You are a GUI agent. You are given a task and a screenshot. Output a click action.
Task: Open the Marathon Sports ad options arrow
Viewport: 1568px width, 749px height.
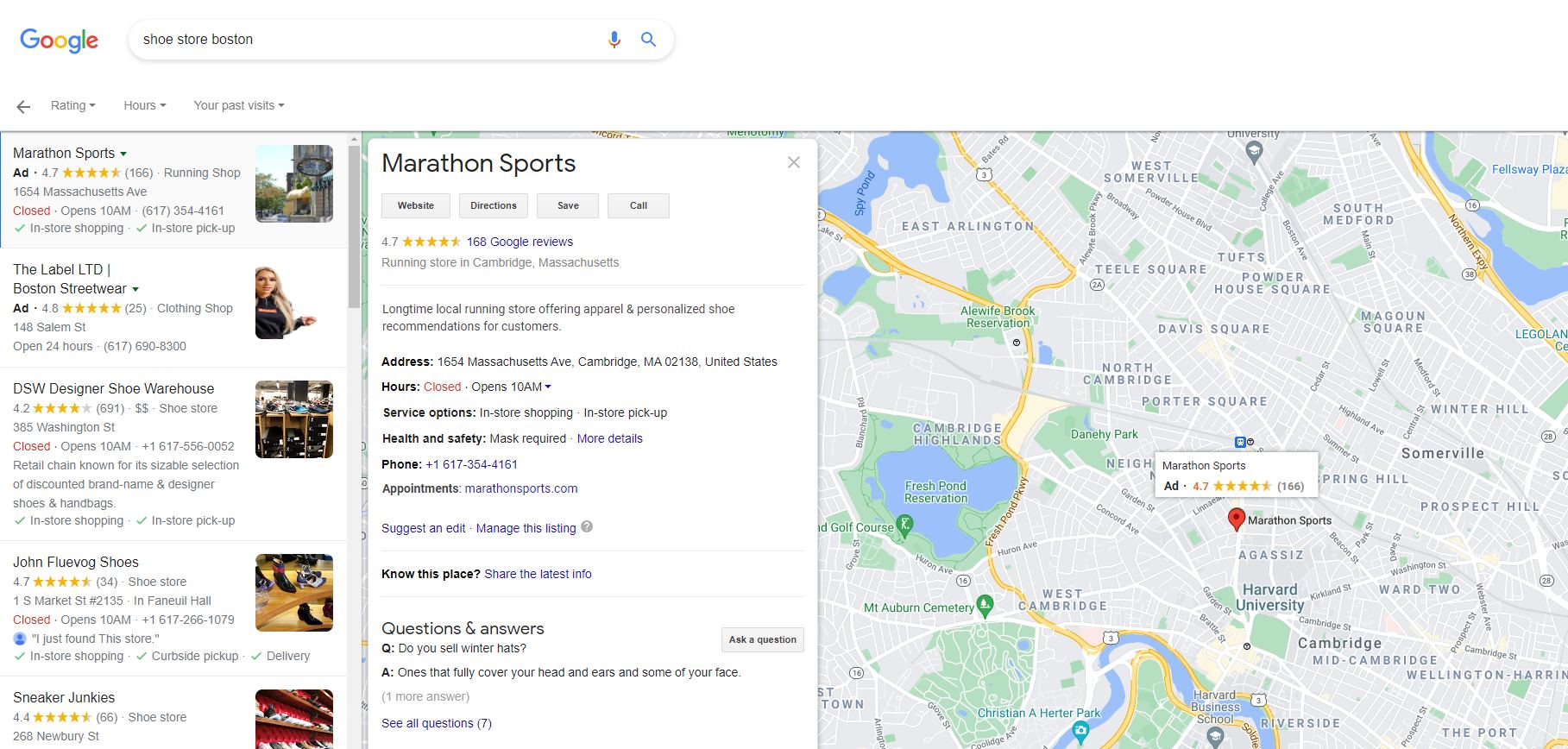(x=123, y=154)
